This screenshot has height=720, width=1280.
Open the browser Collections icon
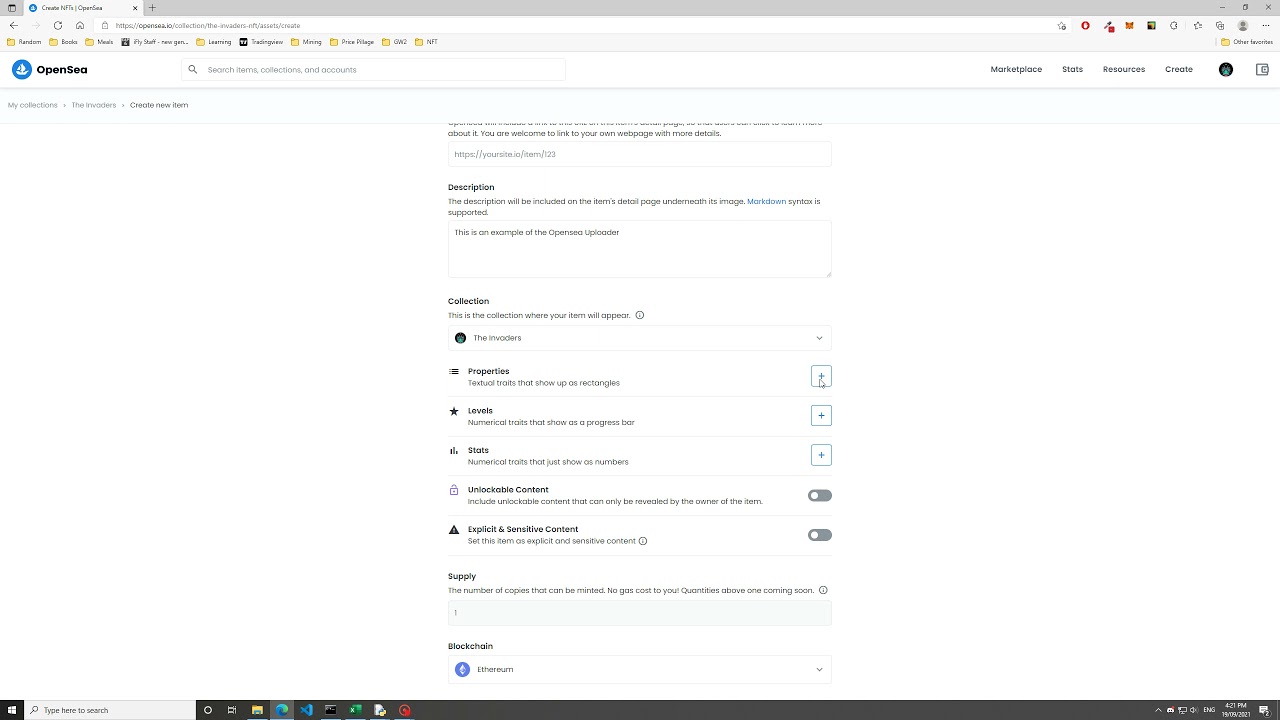tap(1220, 26)
